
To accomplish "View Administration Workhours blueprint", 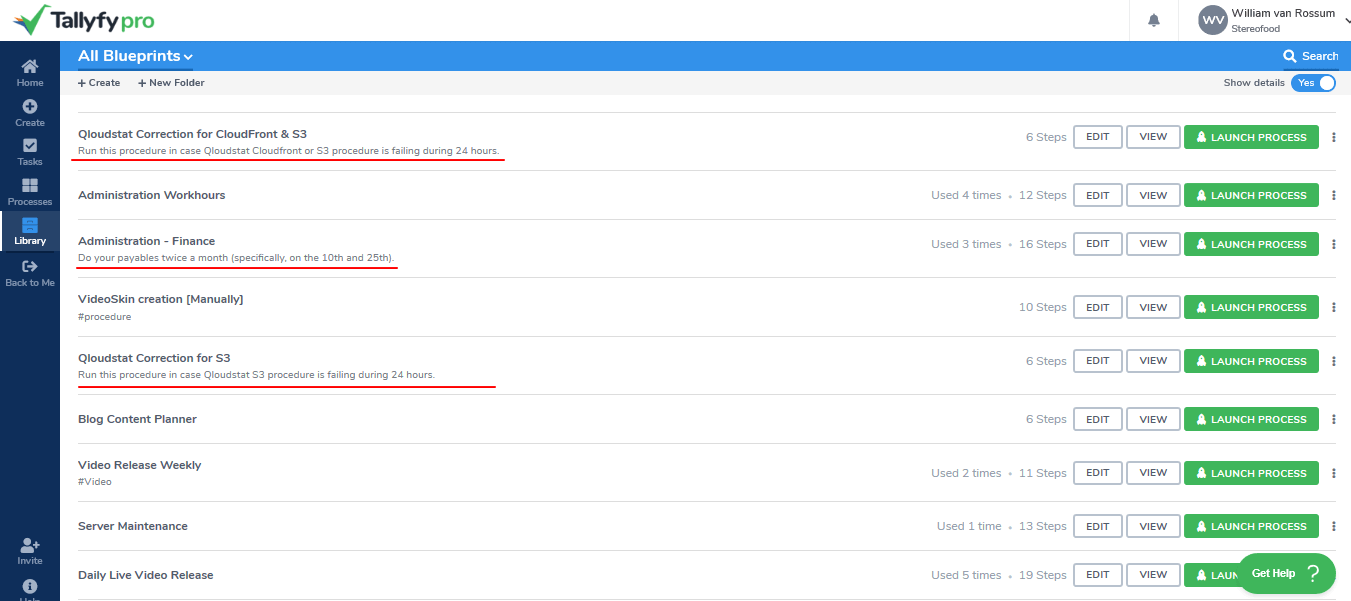I will pos(1153,195).
